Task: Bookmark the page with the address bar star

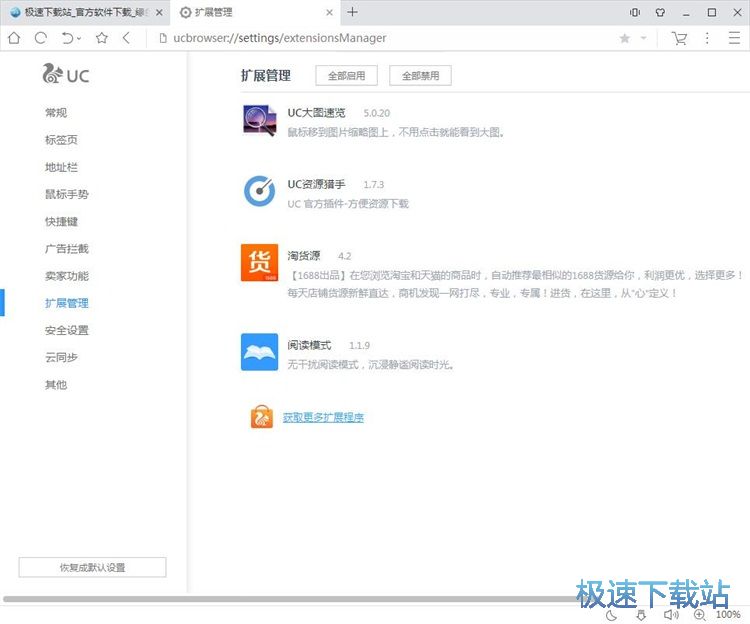Action: point(624,38)
